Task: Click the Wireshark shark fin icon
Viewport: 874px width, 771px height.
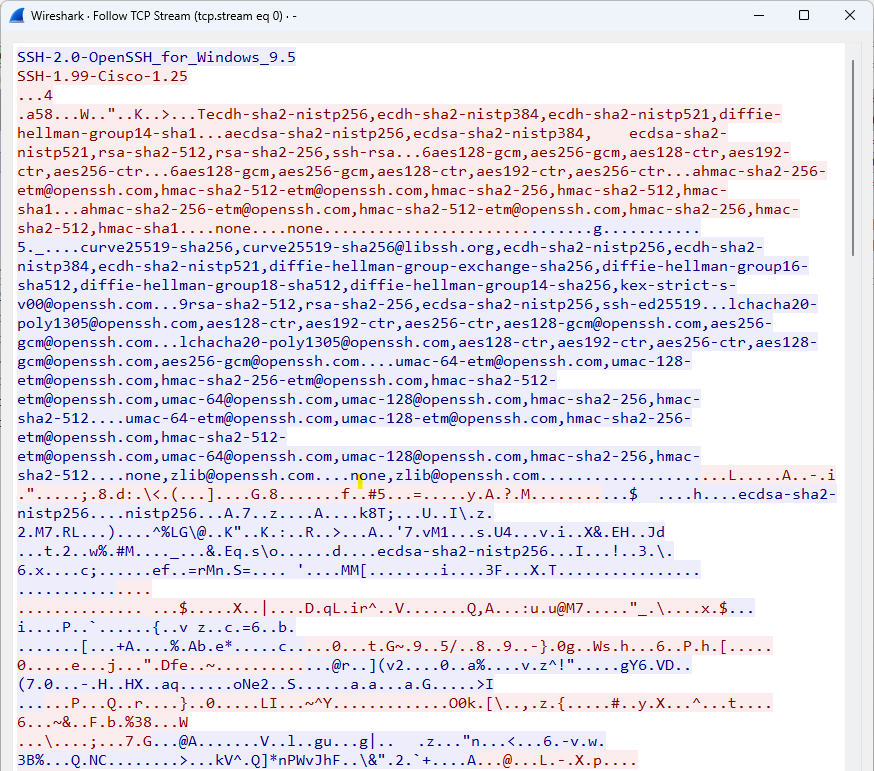Action: [17, 16]
